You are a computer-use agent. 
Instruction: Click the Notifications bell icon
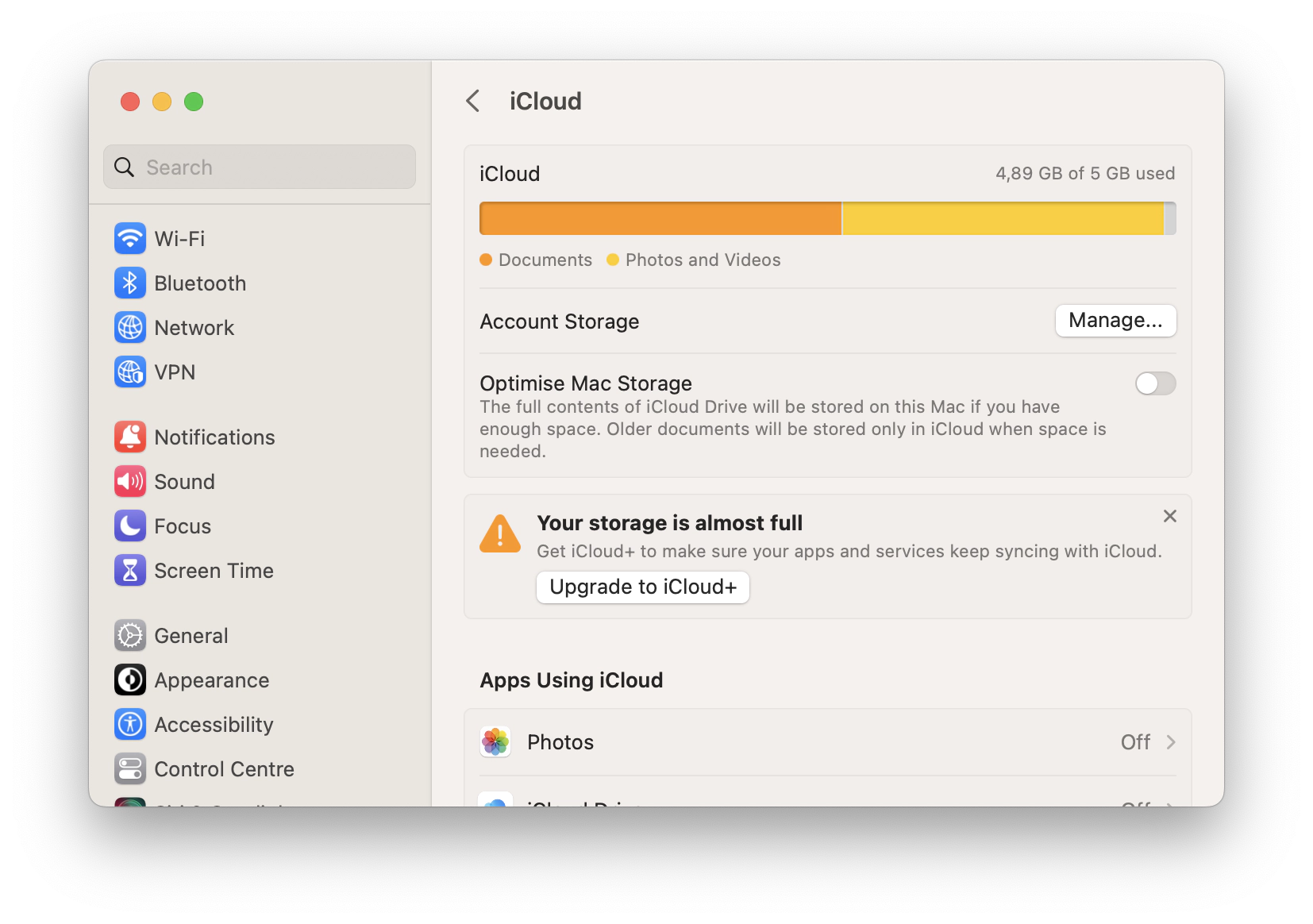click(x=130, y=437)
